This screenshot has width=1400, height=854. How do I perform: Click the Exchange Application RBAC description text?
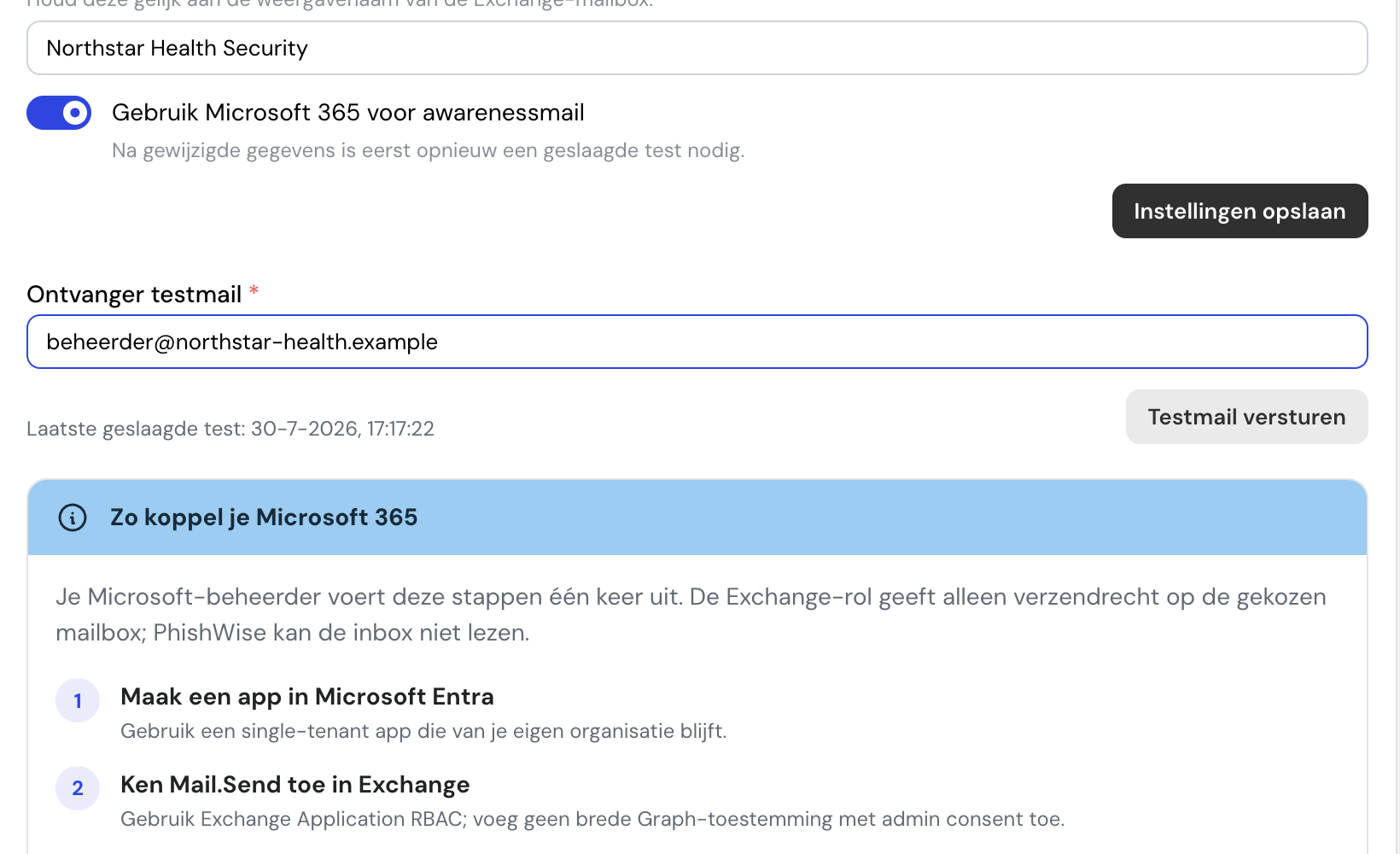coord(592,820)
